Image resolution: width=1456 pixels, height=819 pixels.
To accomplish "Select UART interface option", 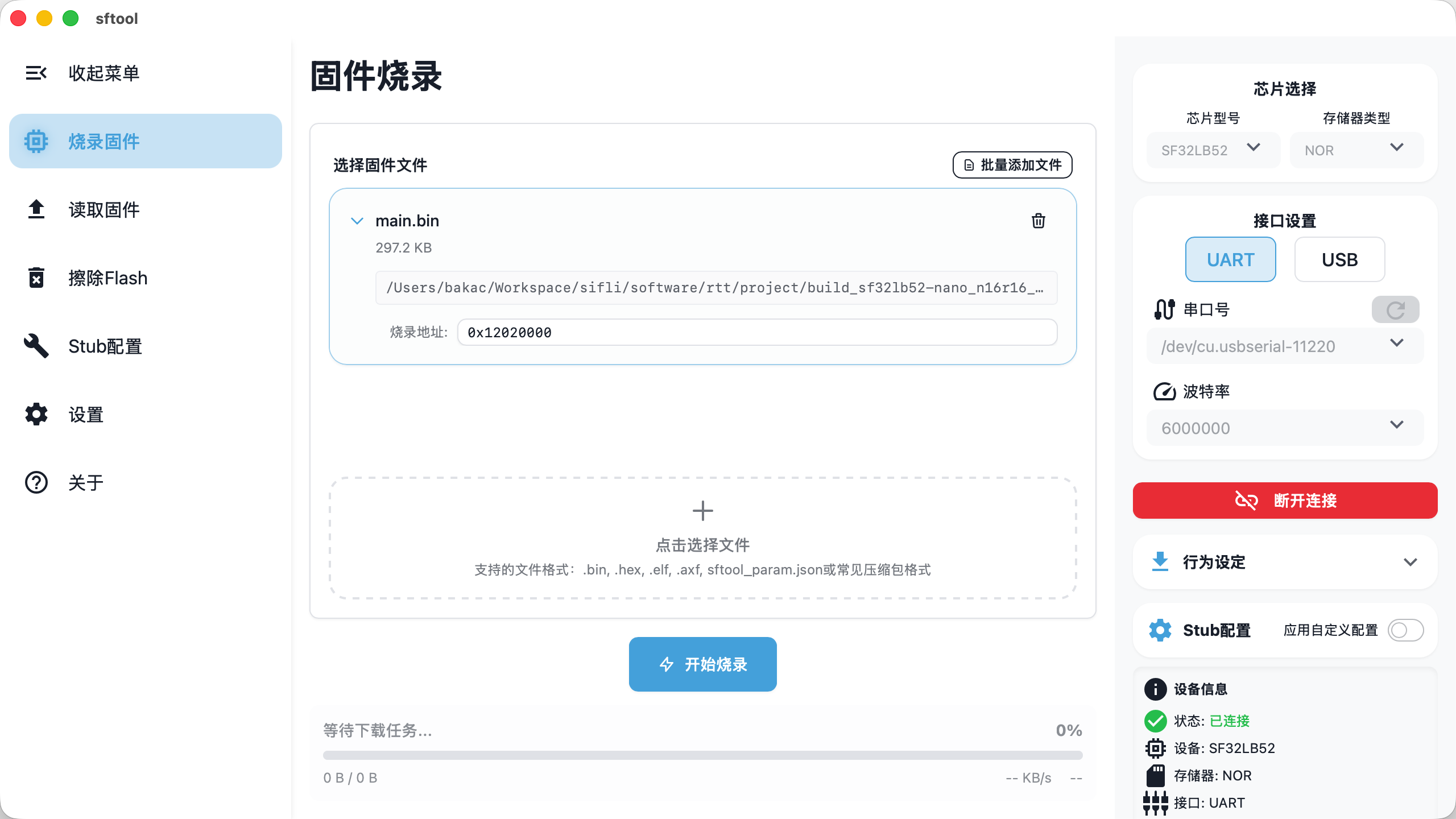I will tap(1230, 259).
